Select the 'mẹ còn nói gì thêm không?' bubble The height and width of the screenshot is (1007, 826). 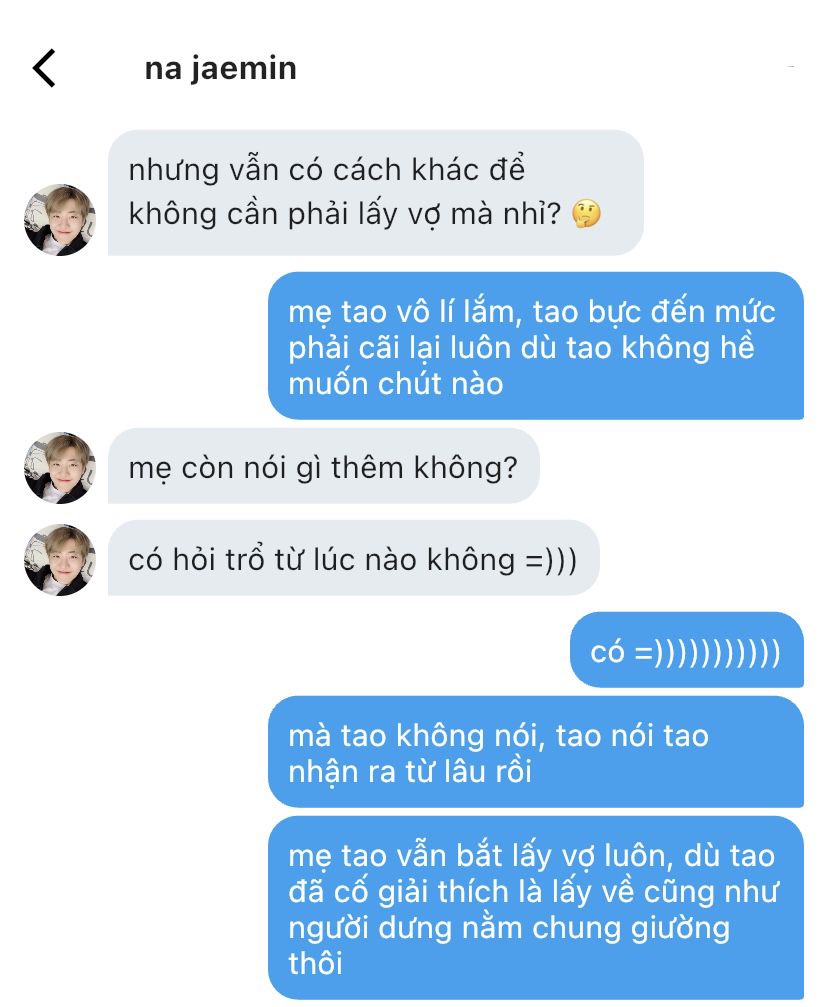click(x=323, y=466)
